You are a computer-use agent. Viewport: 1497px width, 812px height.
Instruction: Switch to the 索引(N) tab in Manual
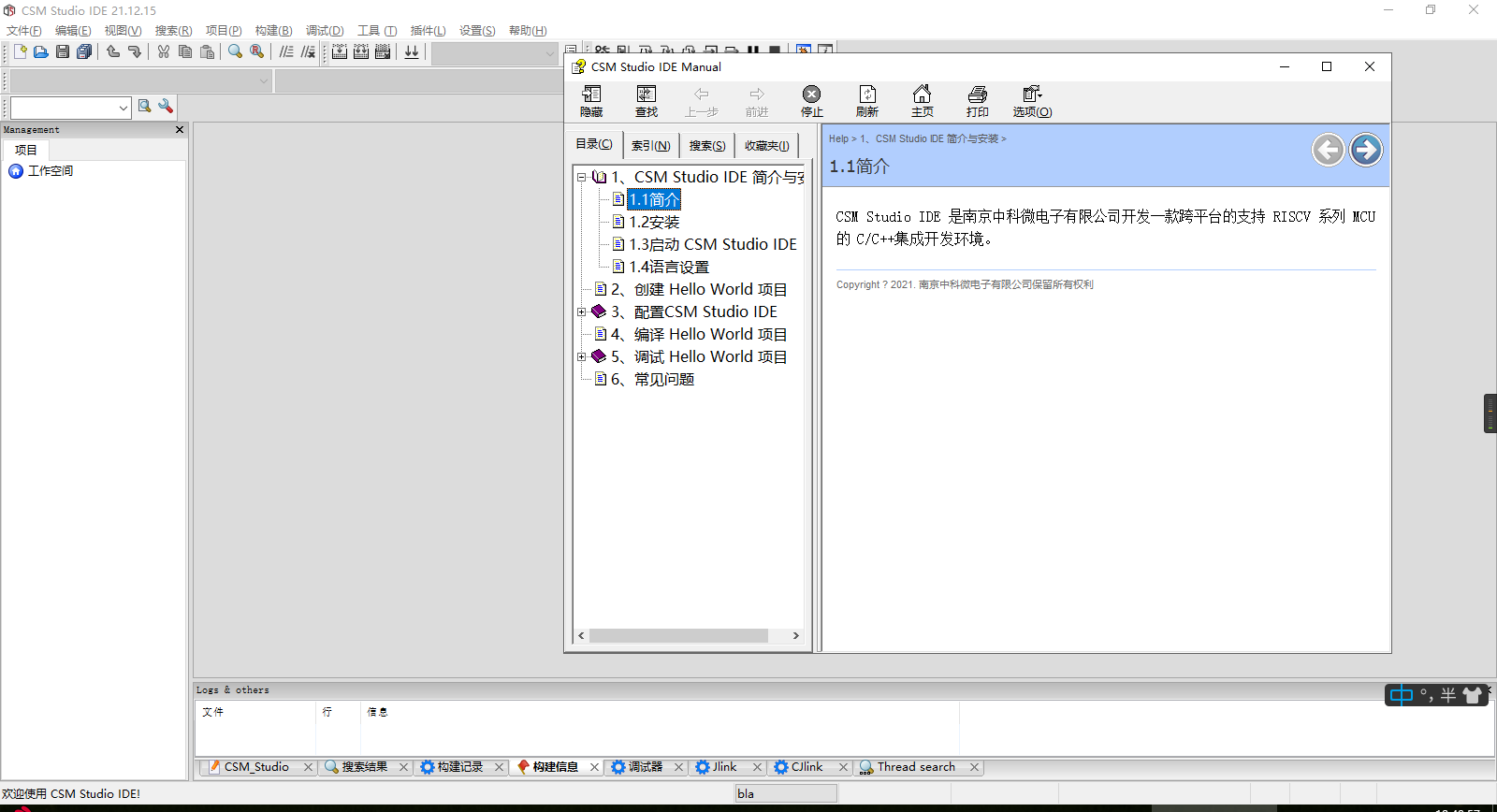(x=650, y=146)
